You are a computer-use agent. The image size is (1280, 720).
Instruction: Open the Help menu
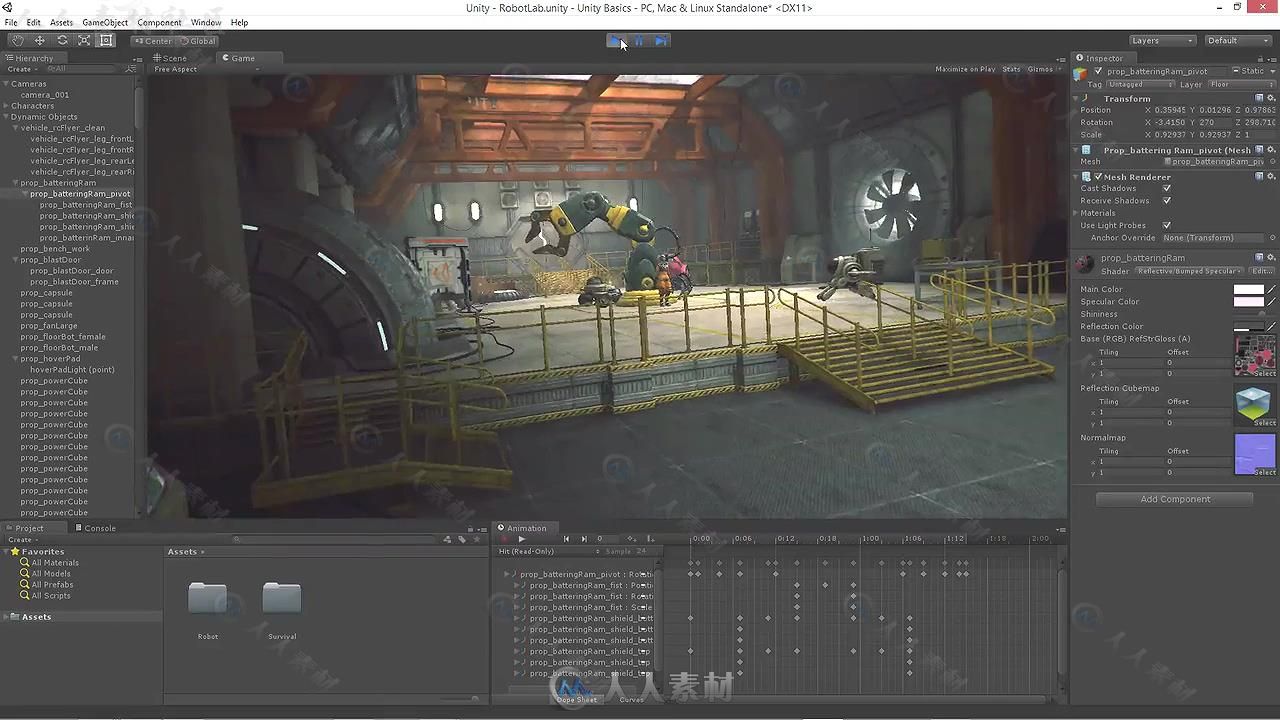240,22
